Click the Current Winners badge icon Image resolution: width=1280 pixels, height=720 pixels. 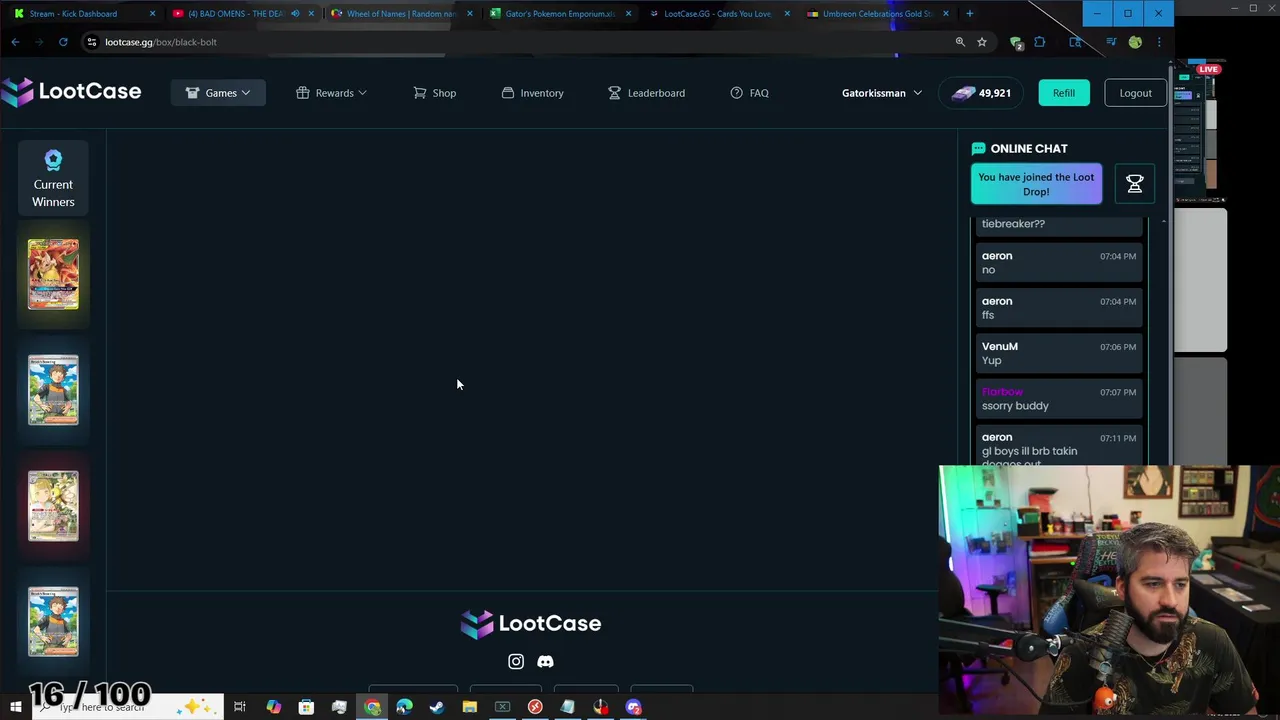[x=53, y=160]
